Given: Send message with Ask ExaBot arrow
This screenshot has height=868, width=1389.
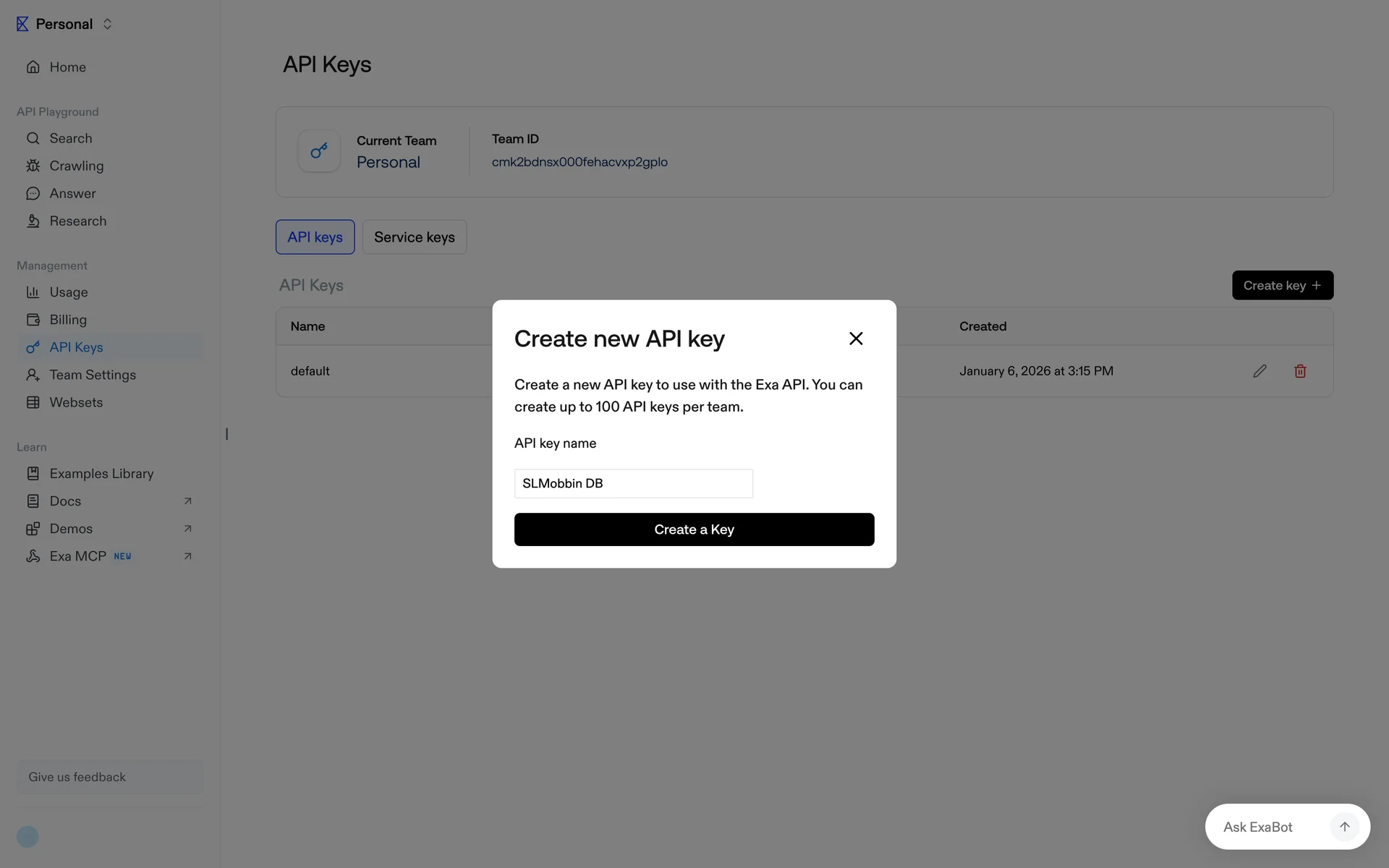Looking at the screenshot, I should tap(1344, 827).
